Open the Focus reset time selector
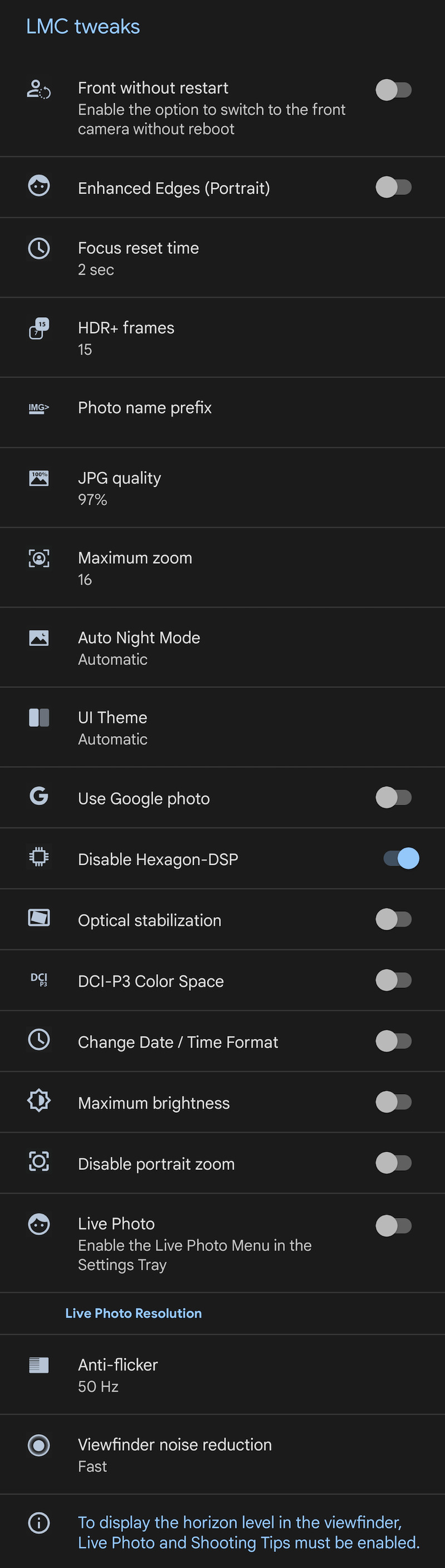Image resolution: width=445 pixels, height=1568 pixels. [x=222, y=258]
